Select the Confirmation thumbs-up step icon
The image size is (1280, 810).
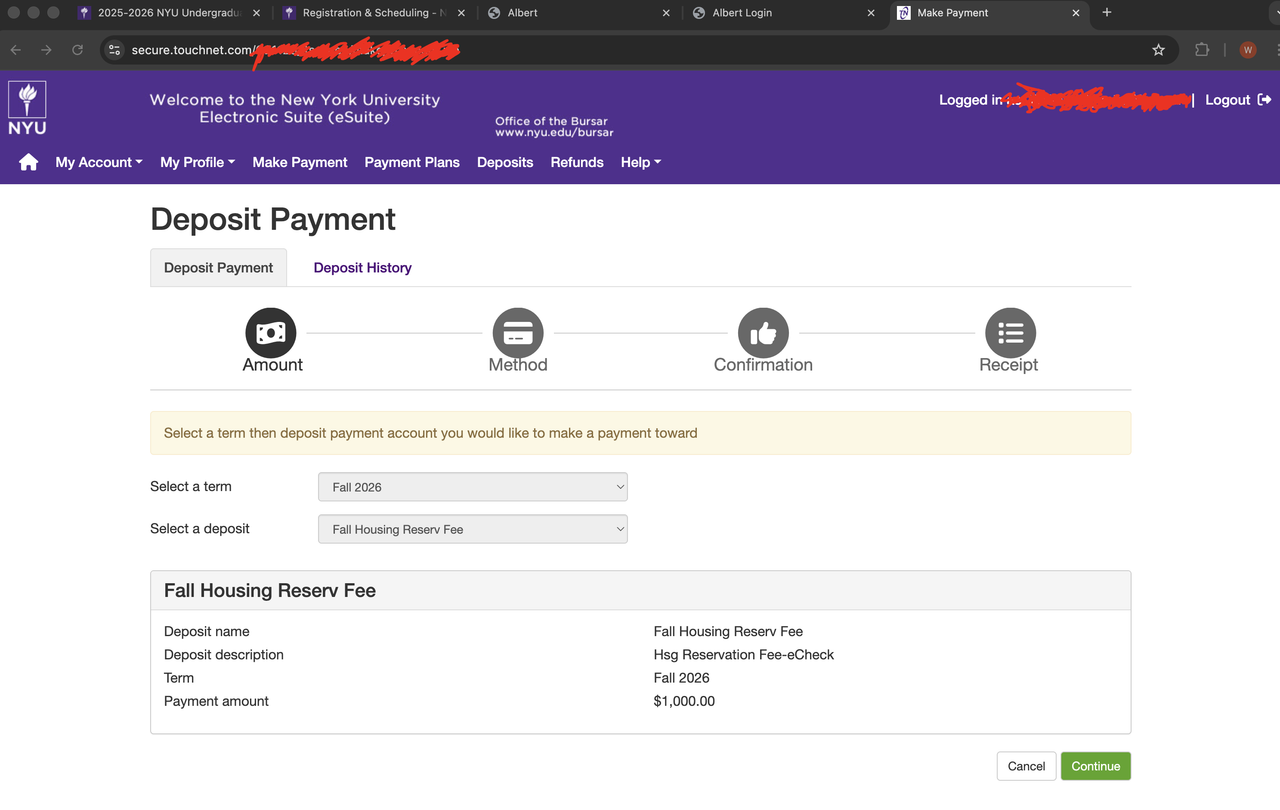tap(763, 332)
